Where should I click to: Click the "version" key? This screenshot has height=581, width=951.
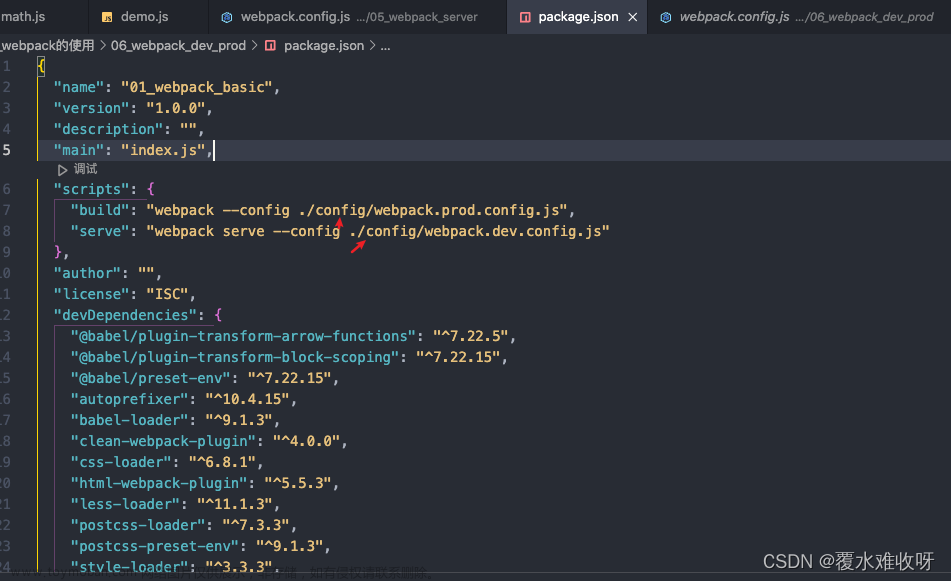tap(92, 108)
